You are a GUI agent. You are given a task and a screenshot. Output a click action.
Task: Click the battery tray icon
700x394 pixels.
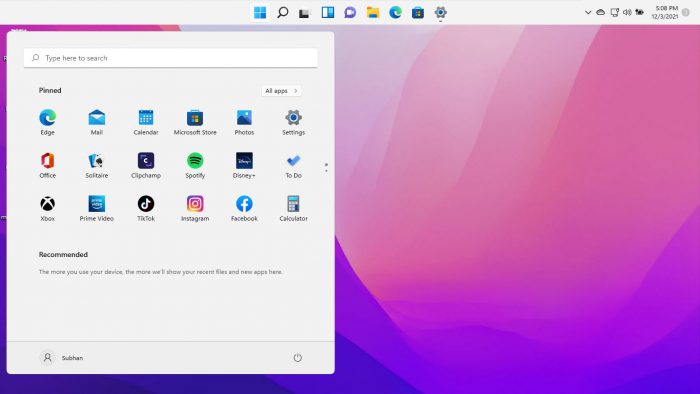point(639,12)
